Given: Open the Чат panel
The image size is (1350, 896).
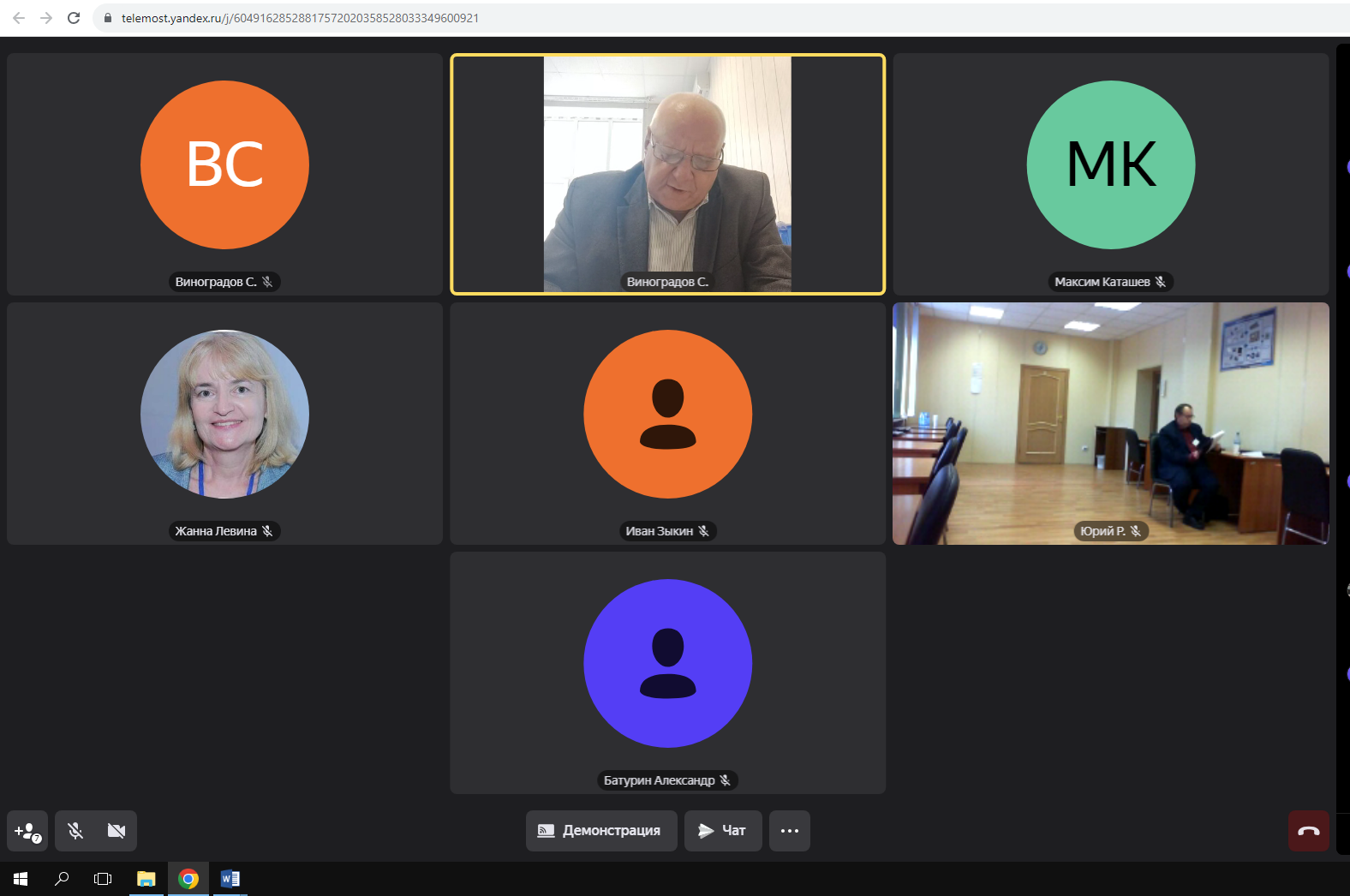Looking at the screenshot, I should pyautogui.click(x=722, y=831).
